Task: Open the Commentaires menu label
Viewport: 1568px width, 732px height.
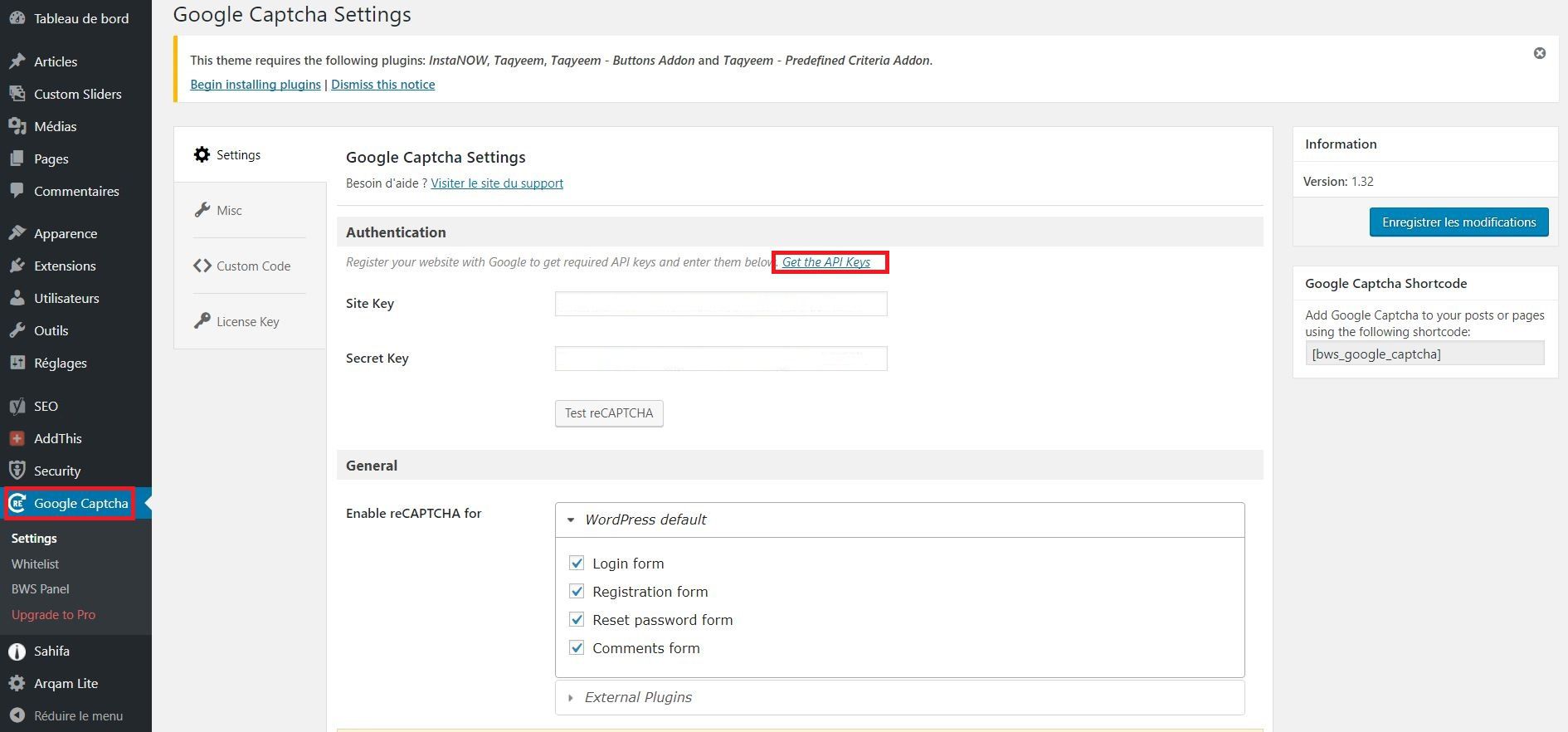Action: pos(76,191)
